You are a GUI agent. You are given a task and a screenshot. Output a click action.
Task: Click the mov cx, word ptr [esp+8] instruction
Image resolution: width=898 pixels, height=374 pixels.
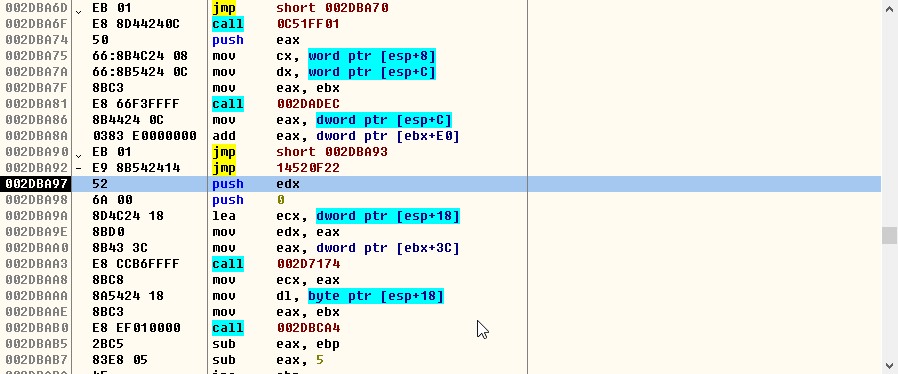tap(324, 56)
